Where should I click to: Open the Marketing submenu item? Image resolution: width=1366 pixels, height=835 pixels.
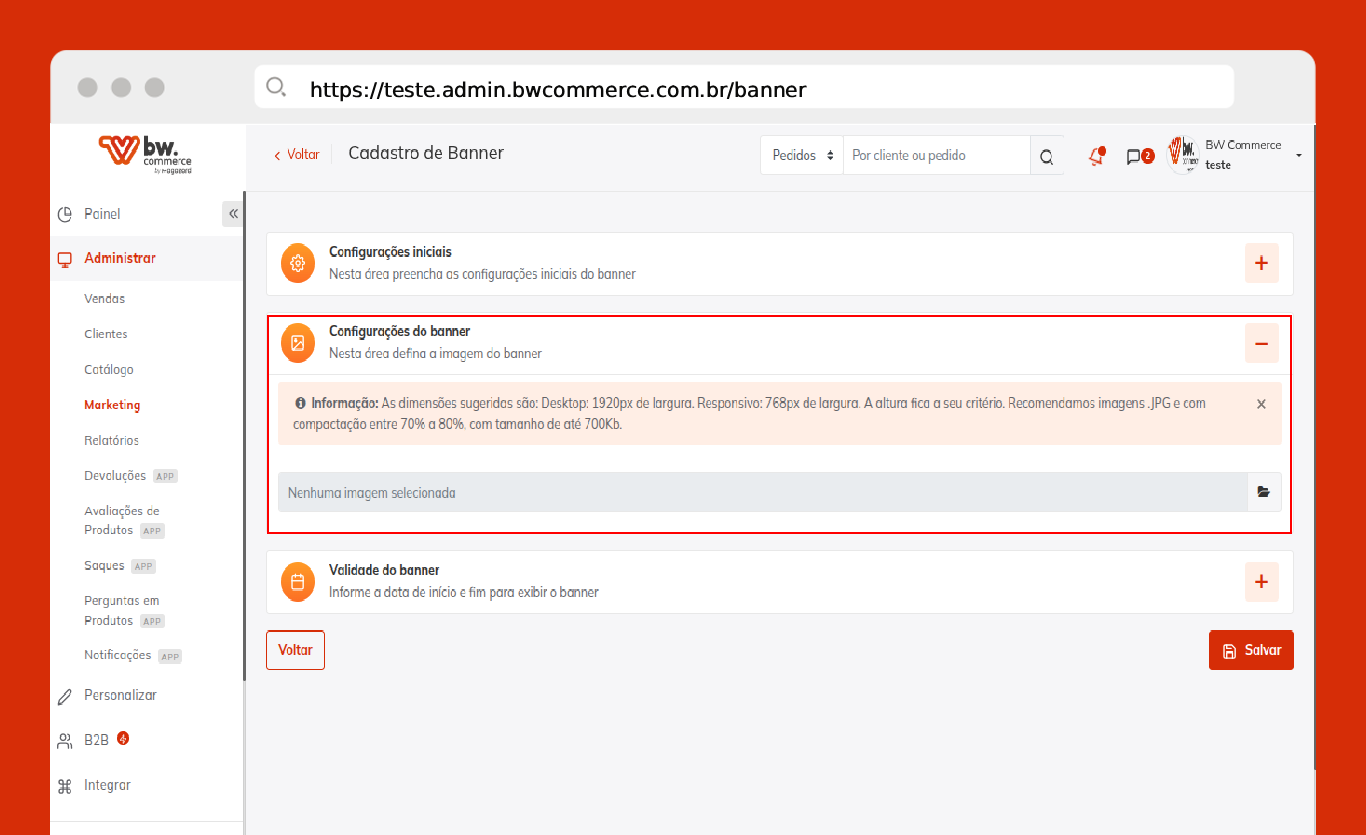tap(112, 405)
